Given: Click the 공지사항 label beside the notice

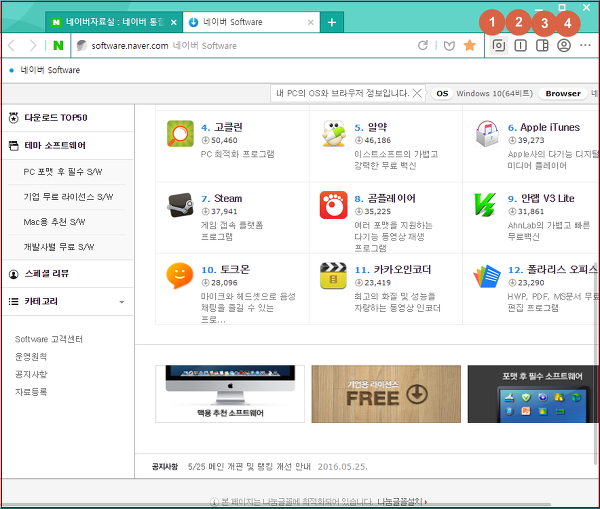Looking at the screenshot, I should [x=165, y=467].
